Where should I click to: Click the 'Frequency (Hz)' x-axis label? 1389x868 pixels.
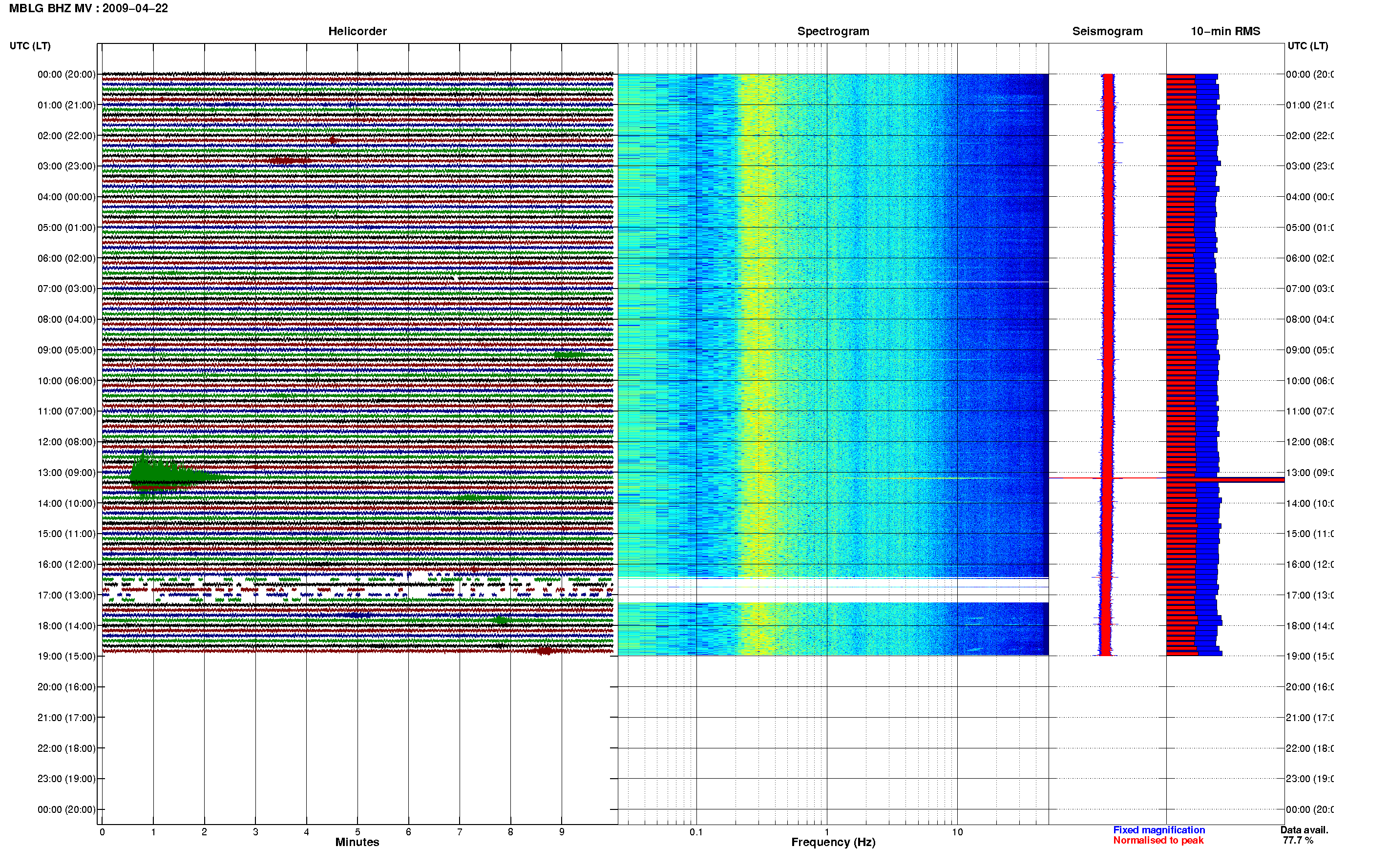coord(833,842)
